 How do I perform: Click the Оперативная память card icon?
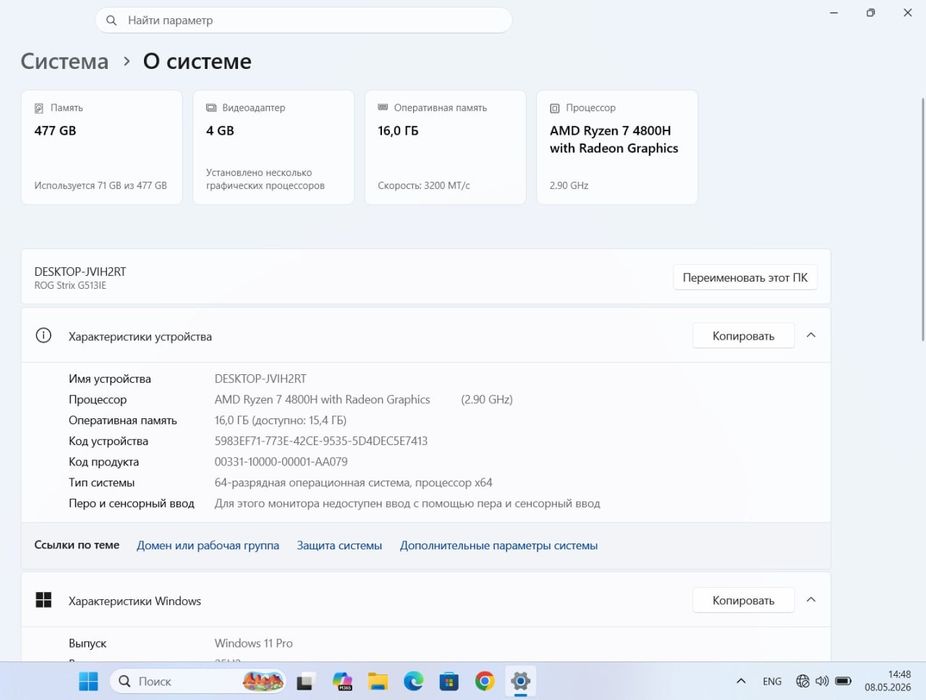[x=383, y=108]
